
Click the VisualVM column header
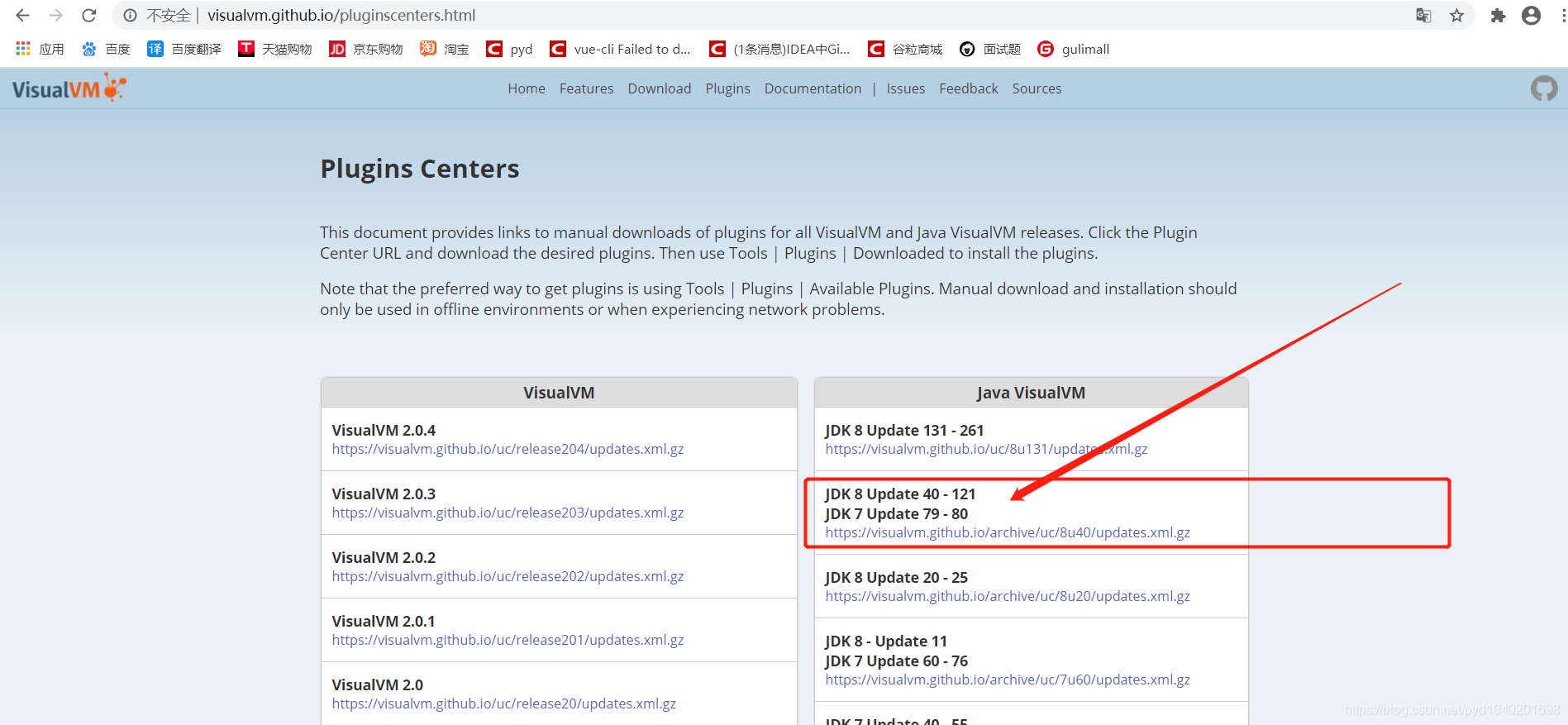[x=559, y=393]
